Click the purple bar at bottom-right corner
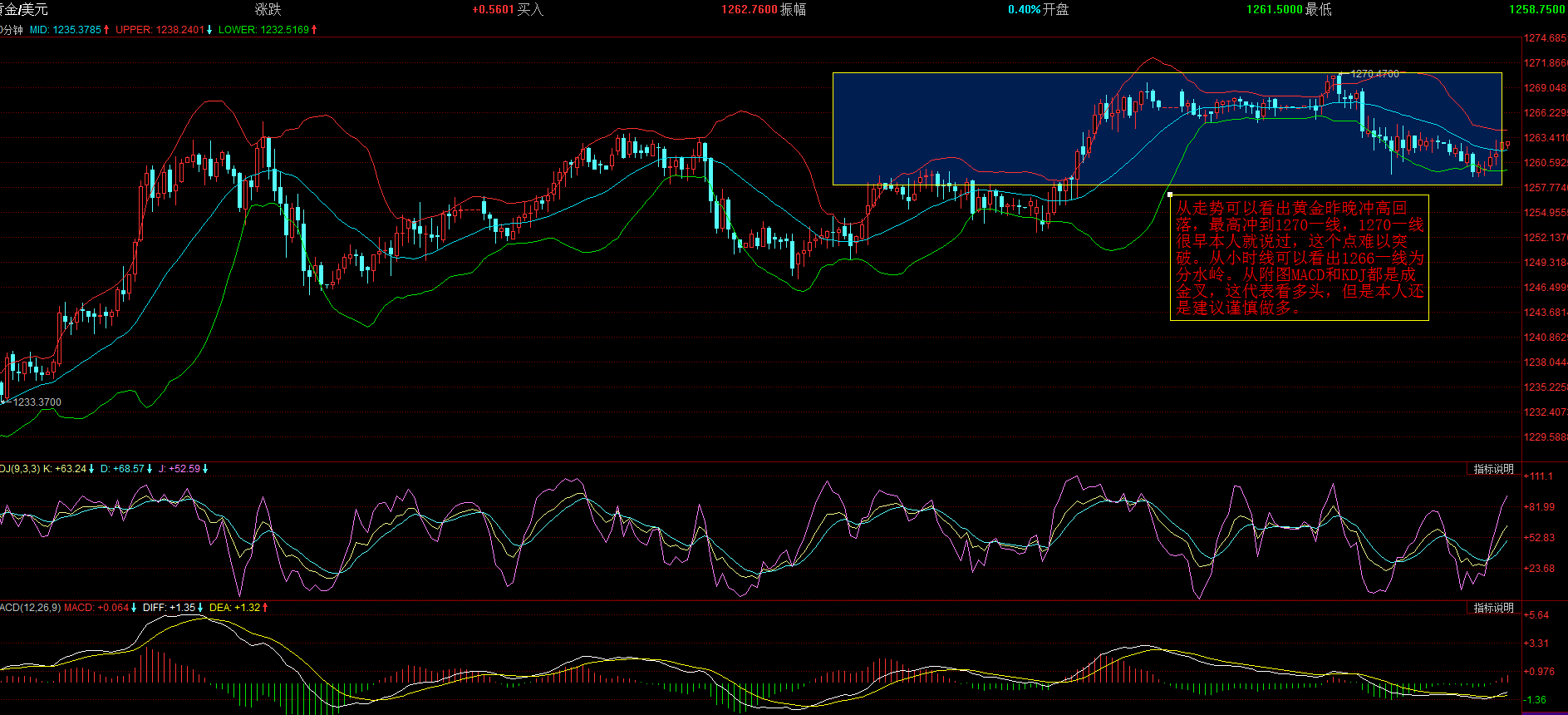 pyautogui.click(x=1544, y=713)
